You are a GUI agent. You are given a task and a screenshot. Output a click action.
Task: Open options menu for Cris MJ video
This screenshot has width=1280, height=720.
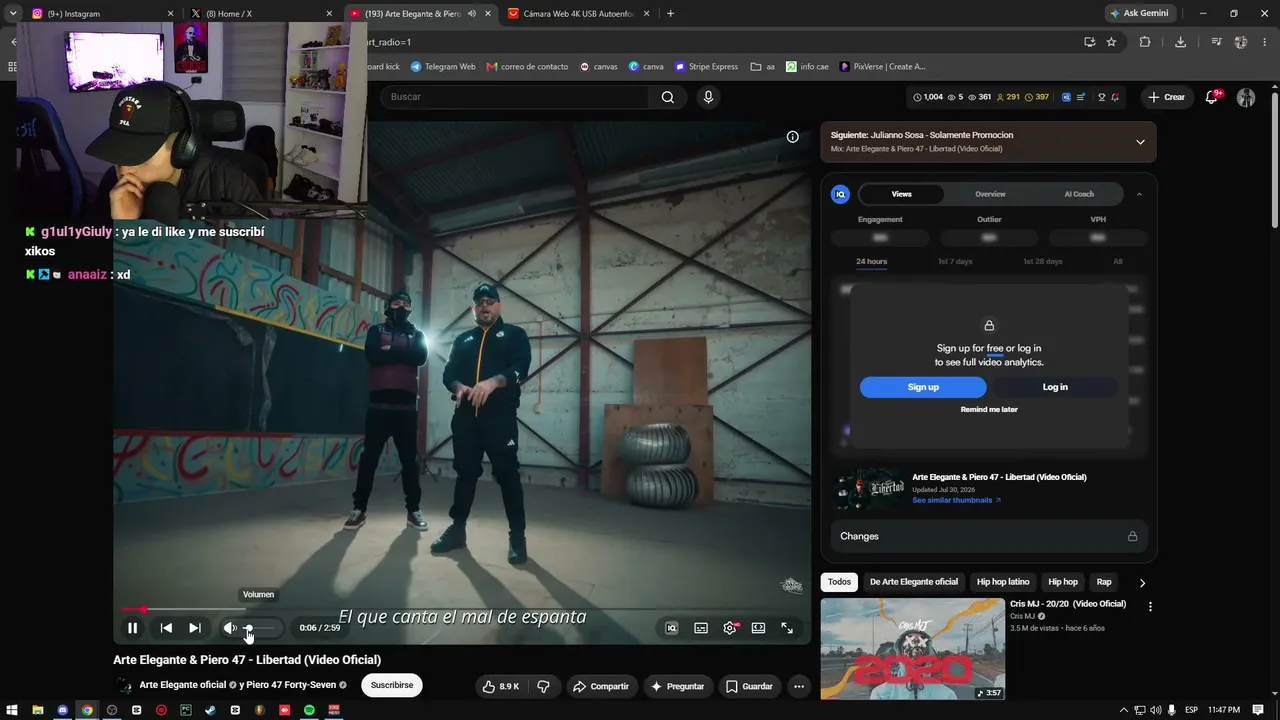pos(1150,606)
